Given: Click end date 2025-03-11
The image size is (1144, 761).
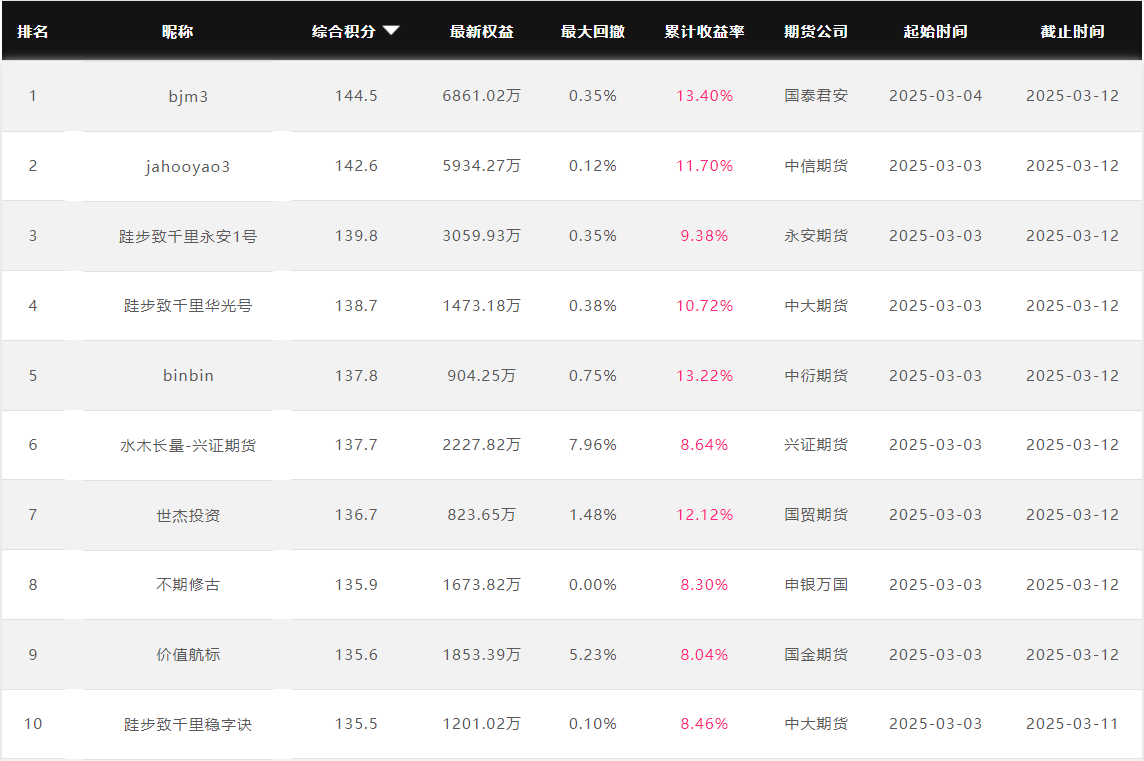Looking at the screenshot, I should 1072,724.
